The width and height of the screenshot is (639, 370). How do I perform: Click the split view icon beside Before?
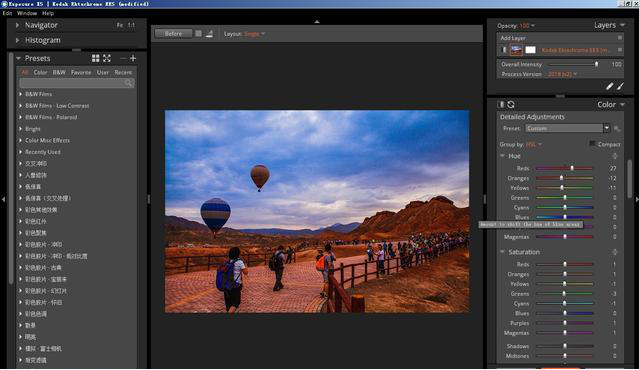(198, 34)
